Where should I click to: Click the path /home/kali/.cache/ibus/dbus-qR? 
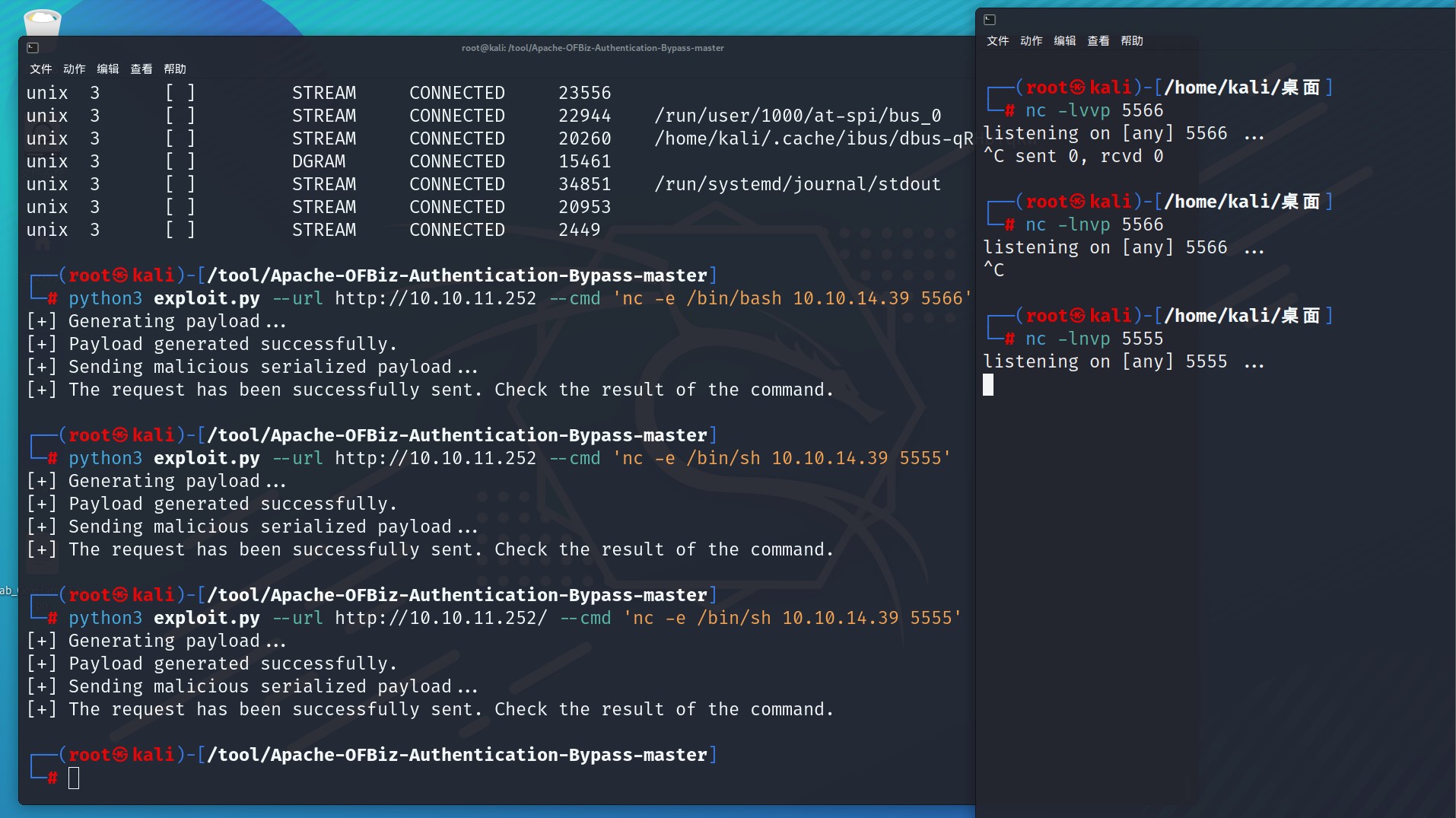[814, 138]
